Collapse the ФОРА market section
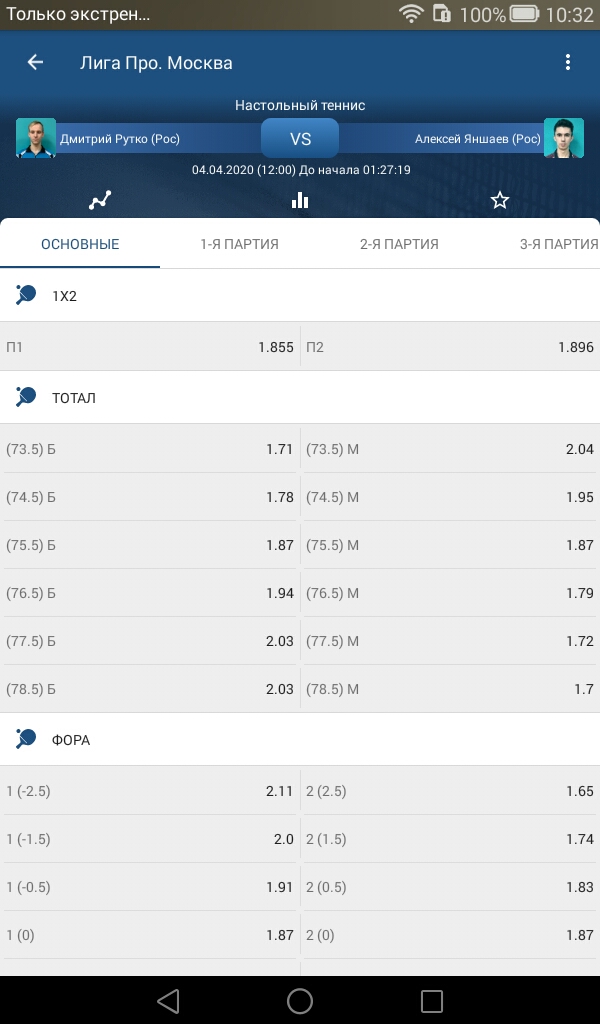This screenshot has width=600, height=1024. [300, 740]
